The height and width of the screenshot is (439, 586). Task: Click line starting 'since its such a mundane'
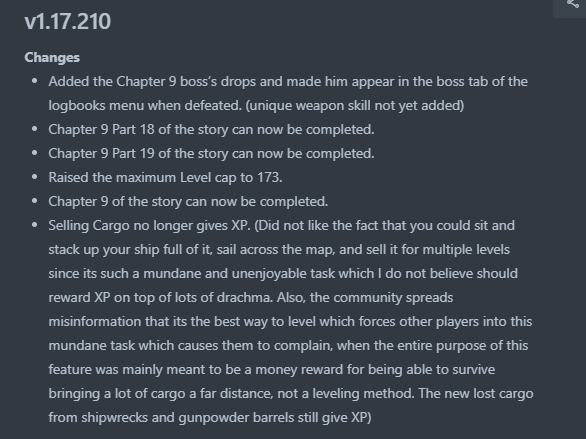283,273
